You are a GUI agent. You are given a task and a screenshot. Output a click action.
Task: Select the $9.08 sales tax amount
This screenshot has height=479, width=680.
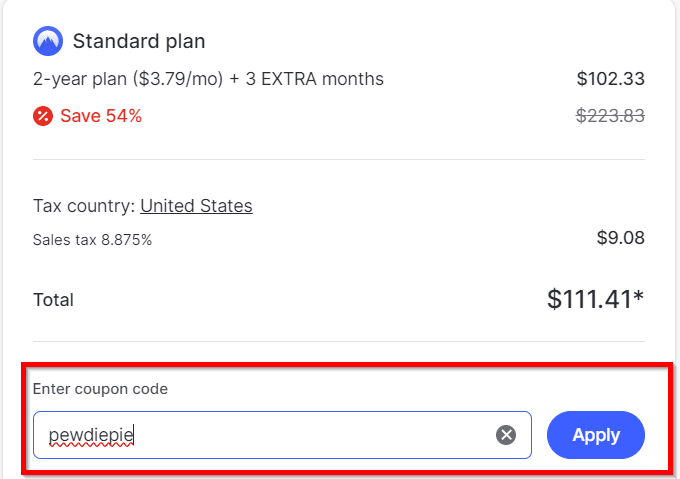point(620,238)
